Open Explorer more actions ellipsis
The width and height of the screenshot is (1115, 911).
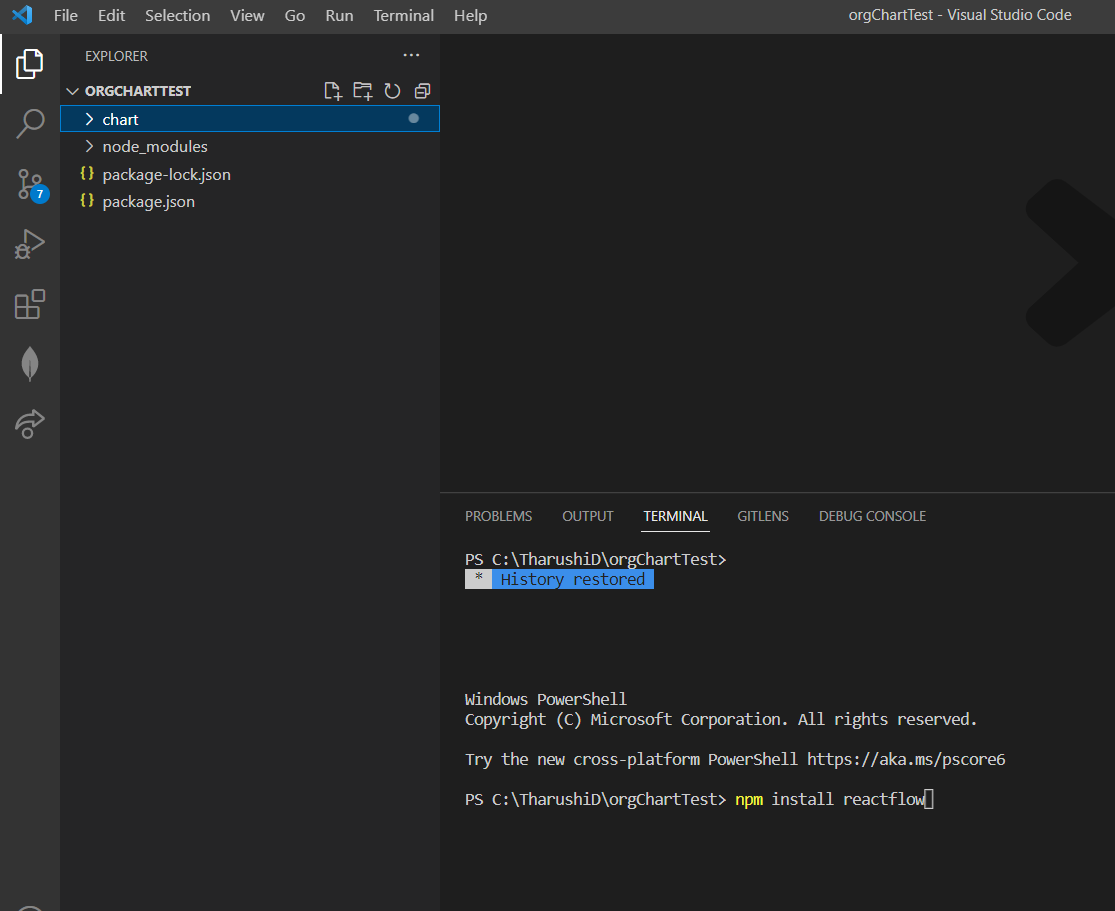click(411, 55)
